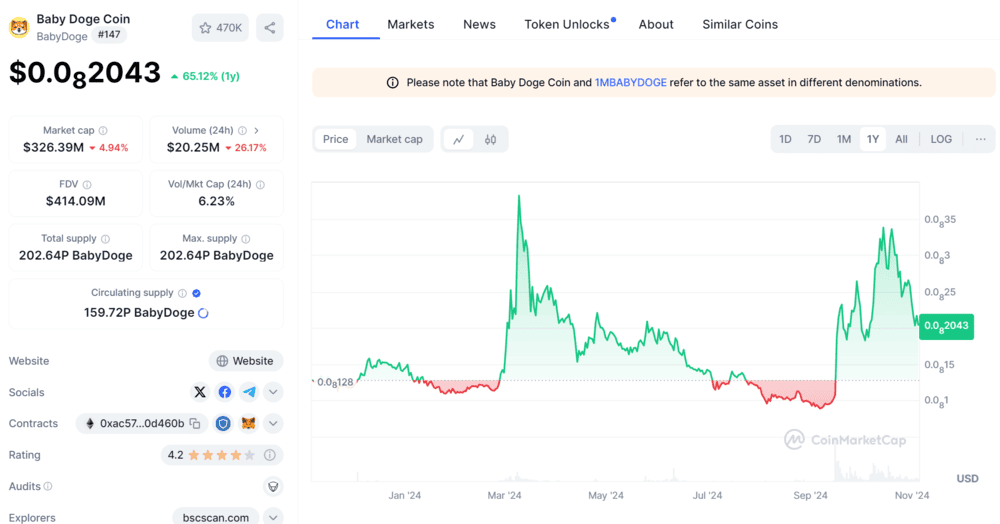Click $20.25M volume value

click(x=193, y=148)
